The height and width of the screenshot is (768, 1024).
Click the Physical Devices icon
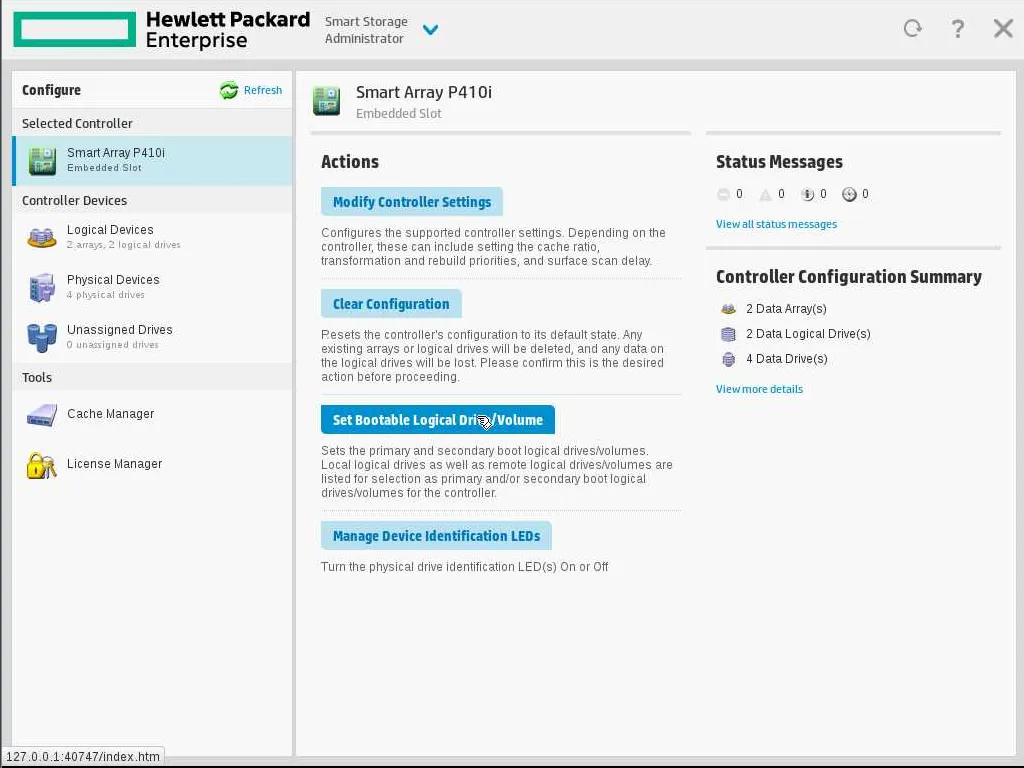(42, 287)
